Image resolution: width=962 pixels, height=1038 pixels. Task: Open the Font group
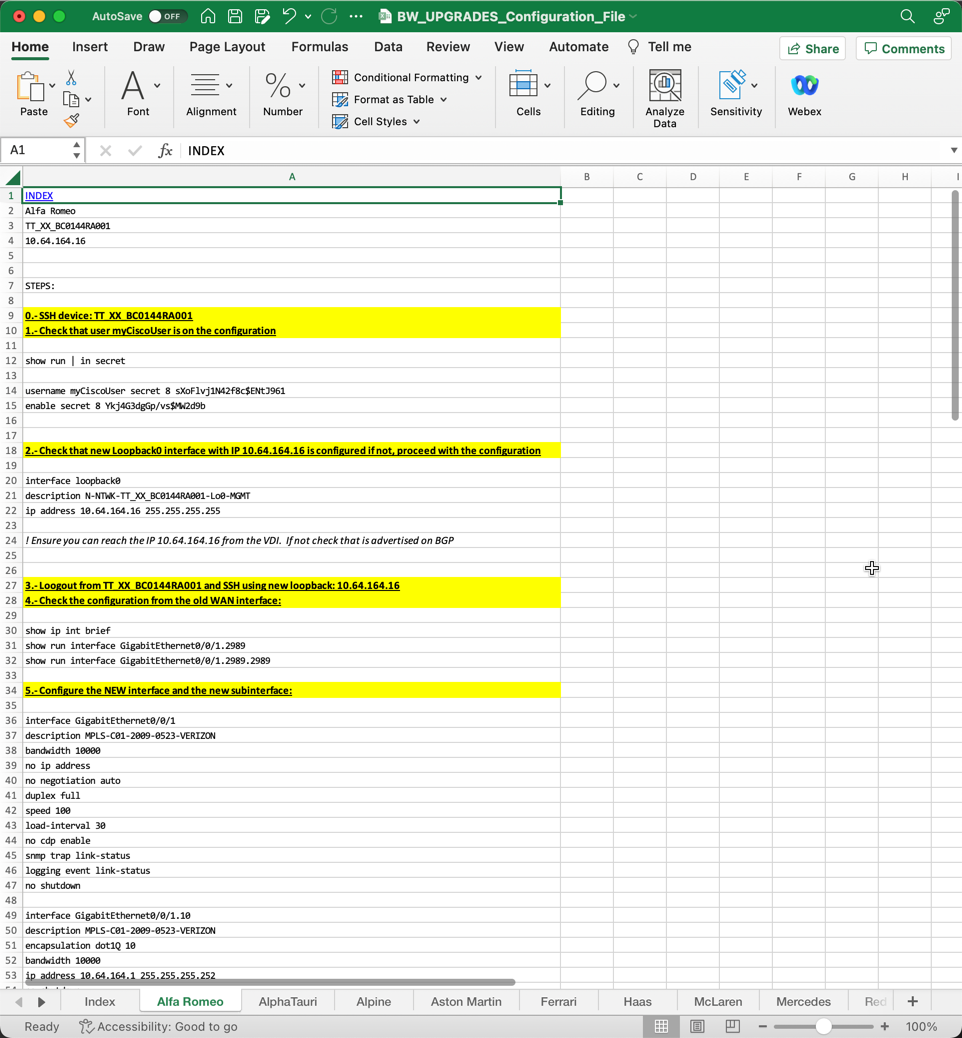pos(138,95)
